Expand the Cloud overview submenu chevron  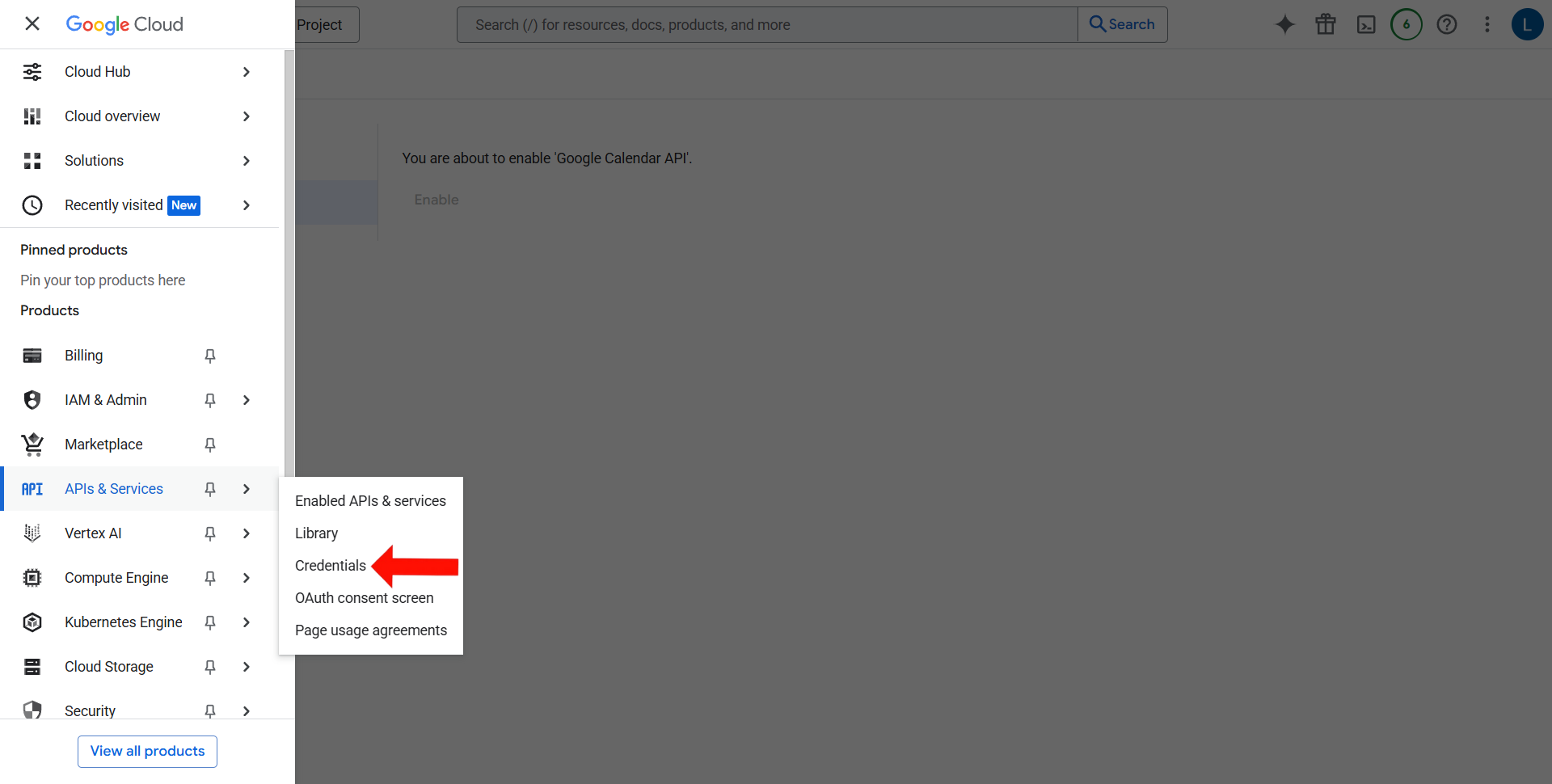click(x=247, y=116)
